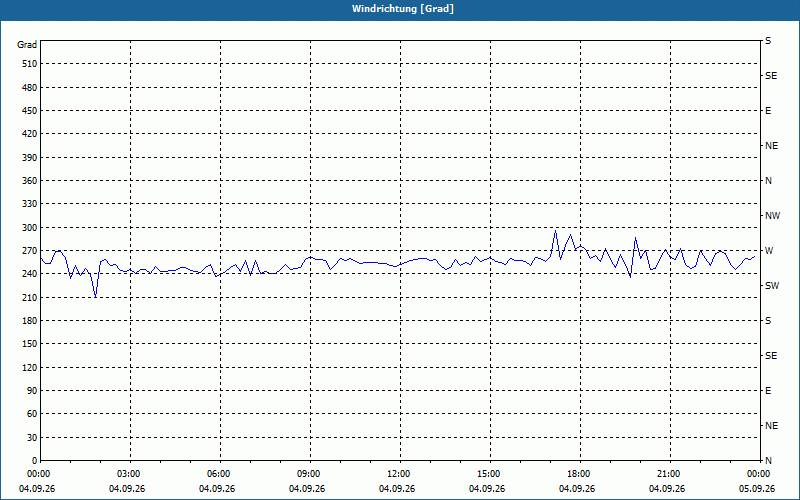Click the 360 degree axis label
The image size is (800, 500).
pos(29,181)
